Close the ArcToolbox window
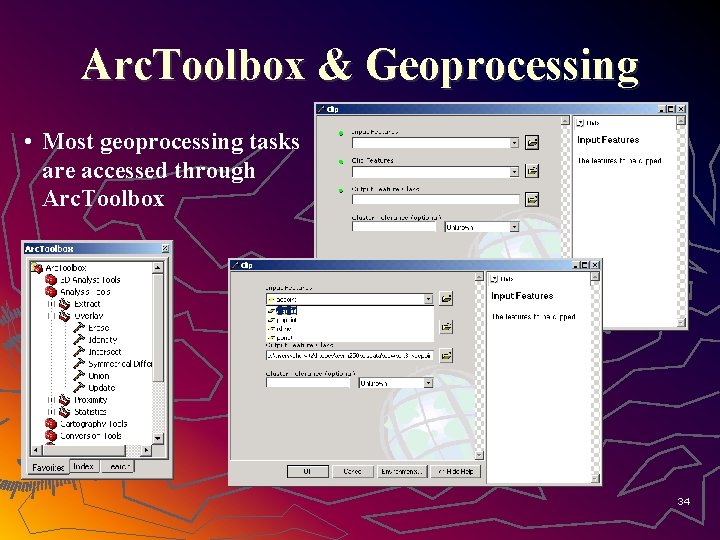This screenshot has height=540, width=720. 165,248
